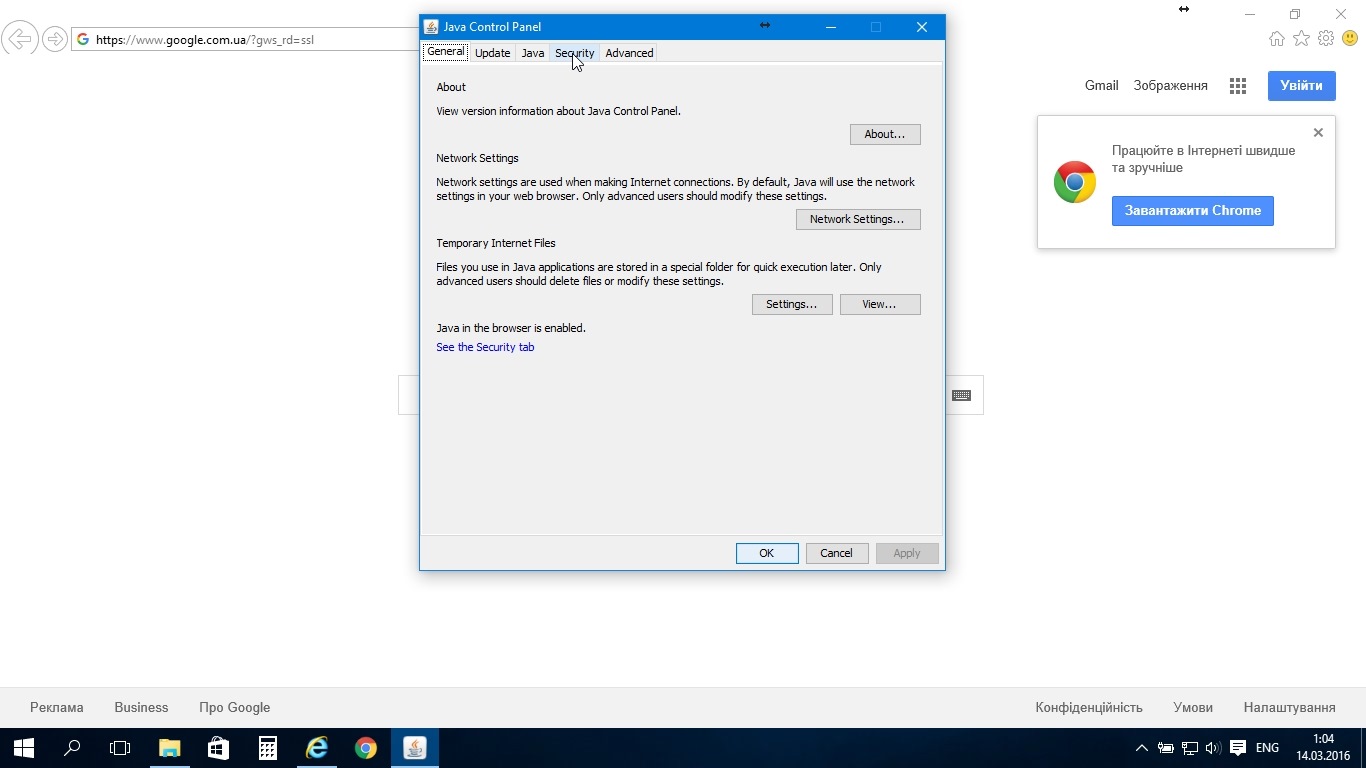Open Temporary Internet Files Settings...
The image size is (1366, 768).
pos(792,304)
